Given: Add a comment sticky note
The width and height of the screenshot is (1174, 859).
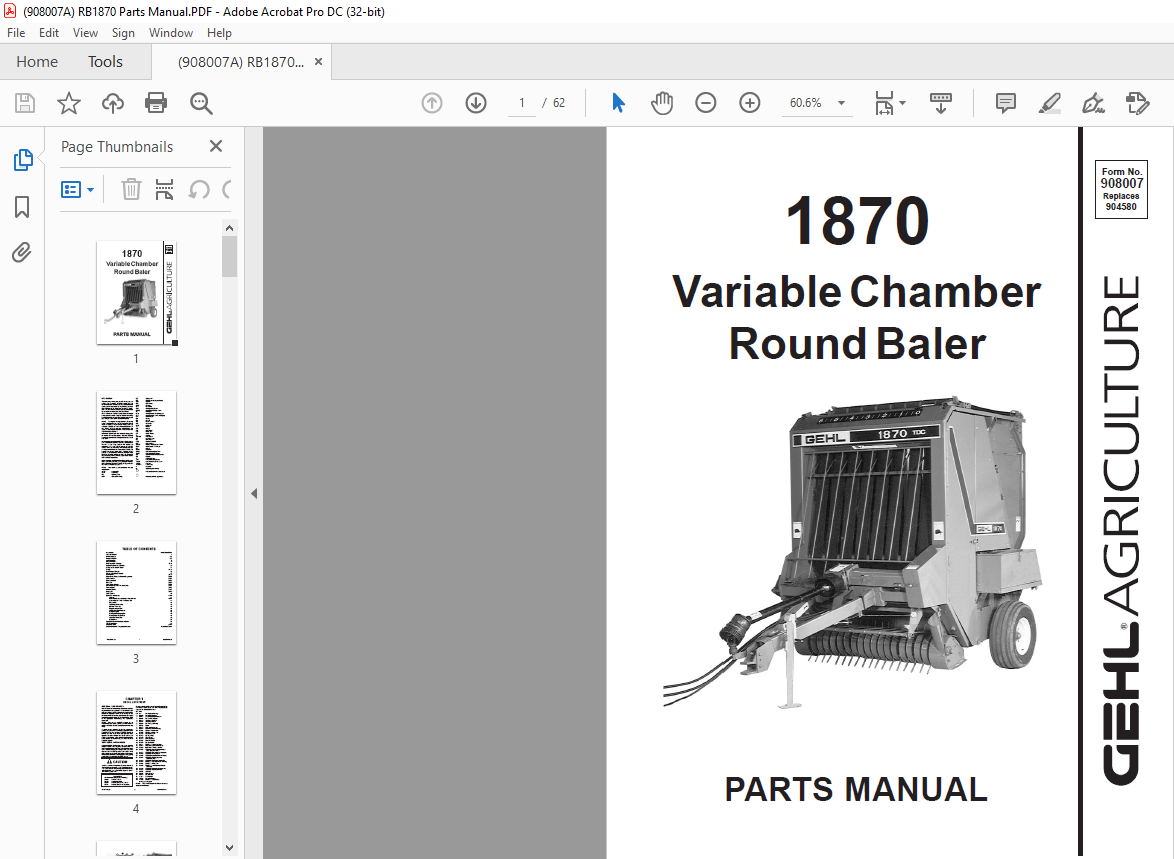Looking at the screenshot, I should point(1006,103).
